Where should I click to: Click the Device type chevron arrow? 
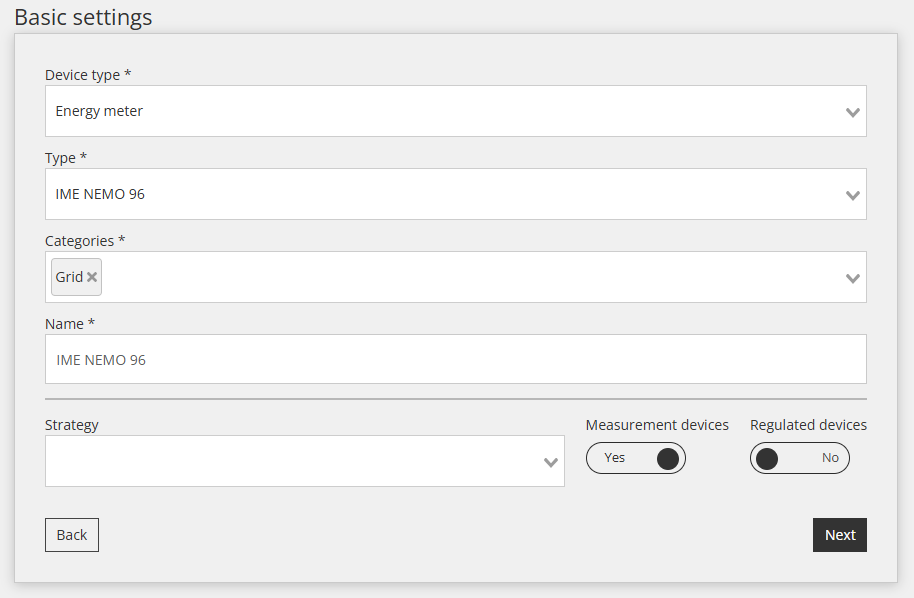tap(852, 112)
